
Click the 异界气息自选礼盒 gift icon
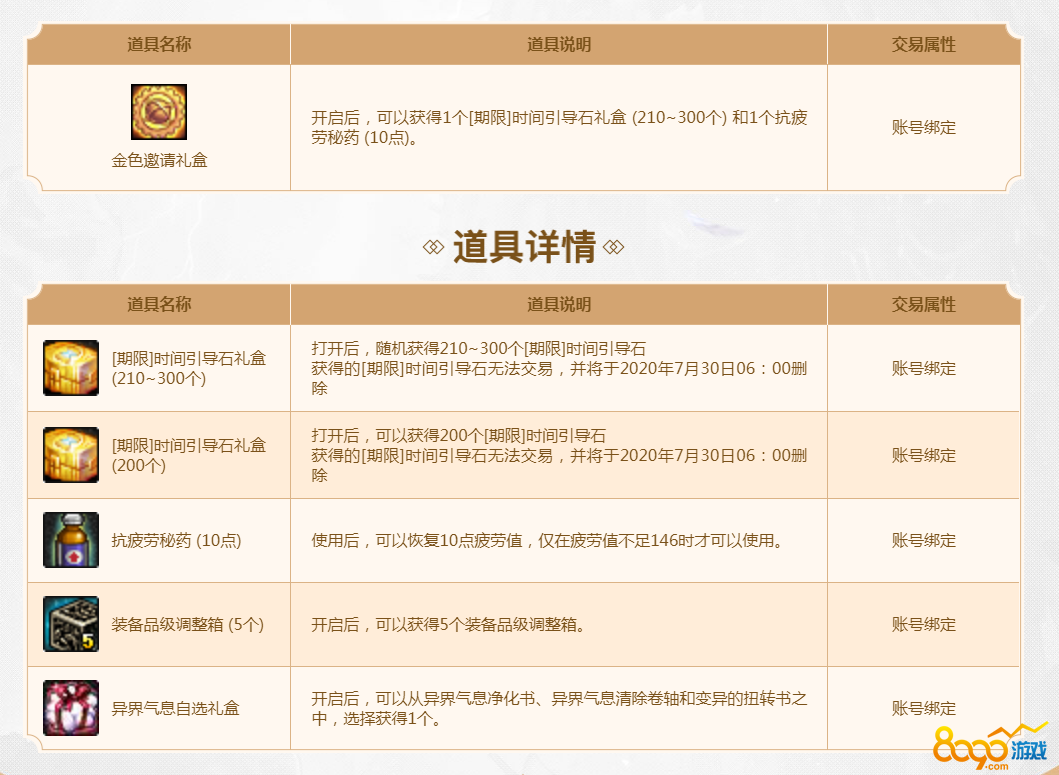71,708
